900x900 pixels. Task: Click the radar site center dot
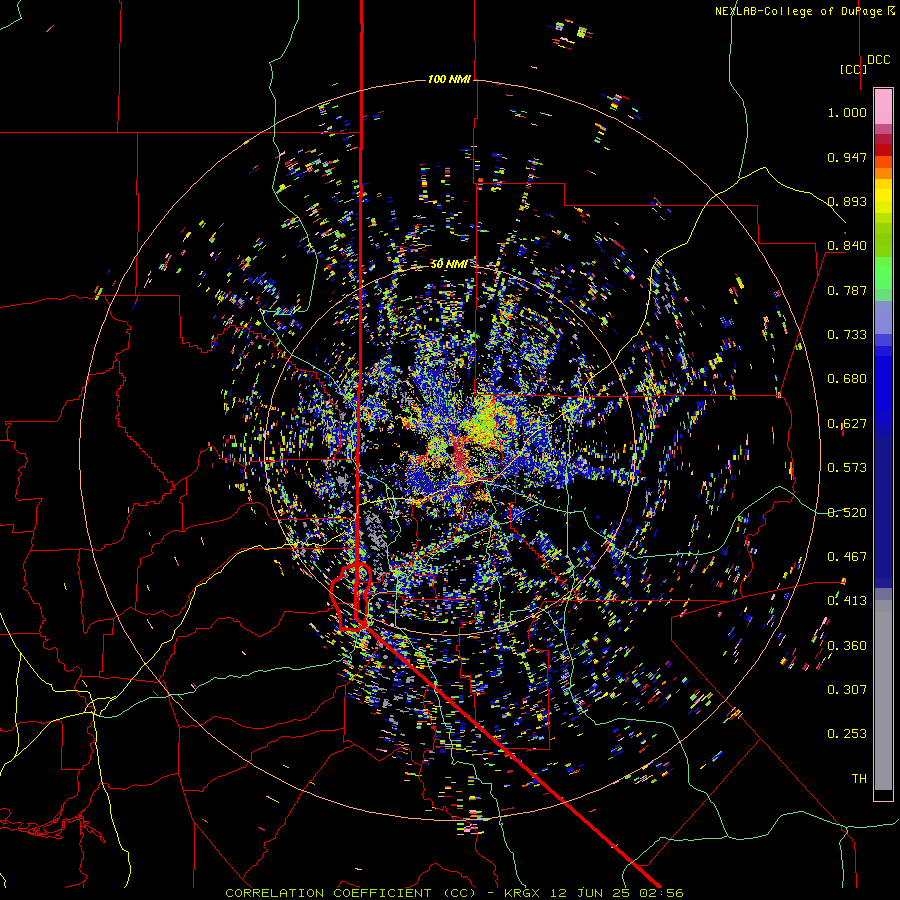tap(450, 449)
